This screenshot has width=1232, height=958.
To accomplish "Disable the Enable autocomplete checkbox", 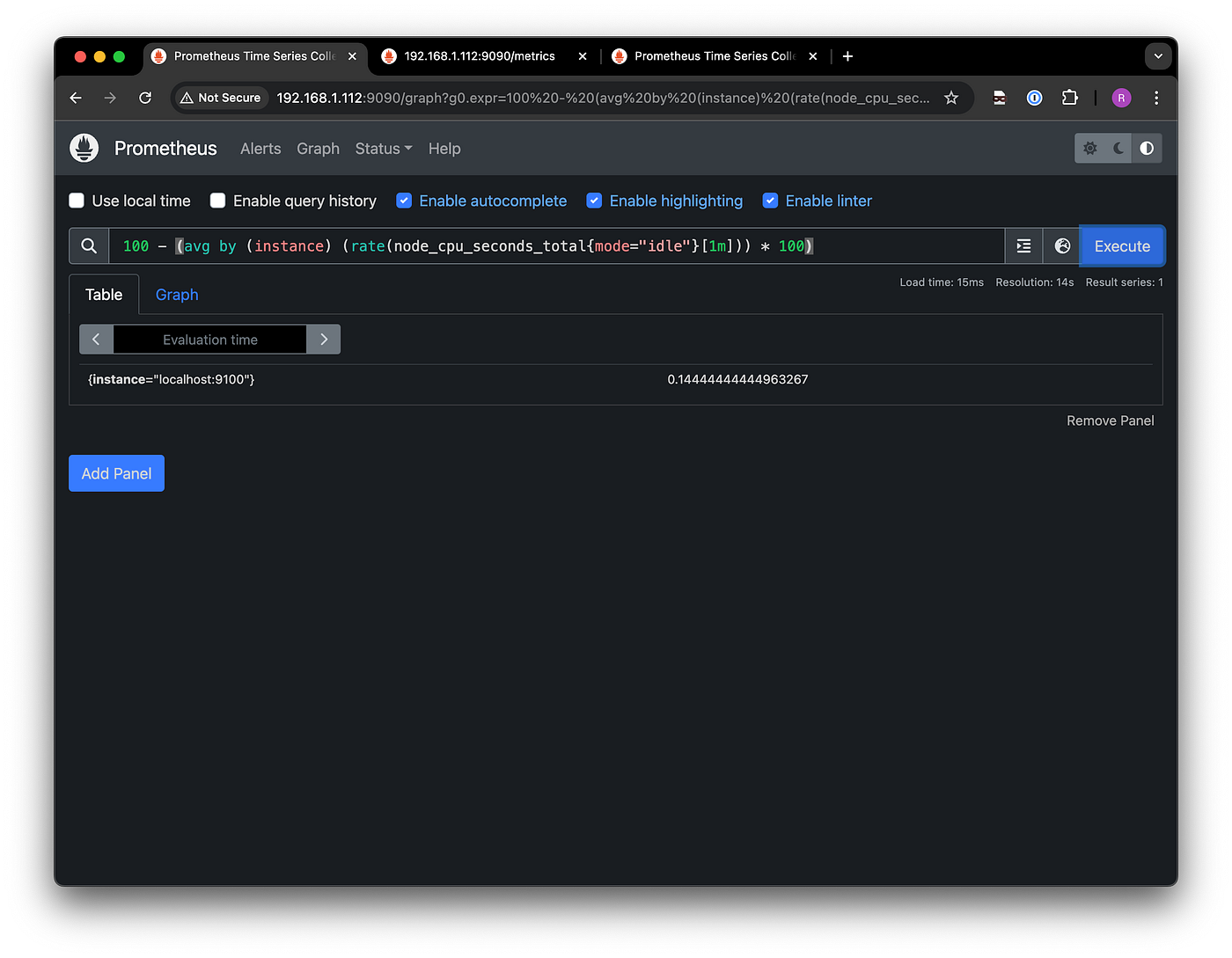I will [x=404, y=201].
